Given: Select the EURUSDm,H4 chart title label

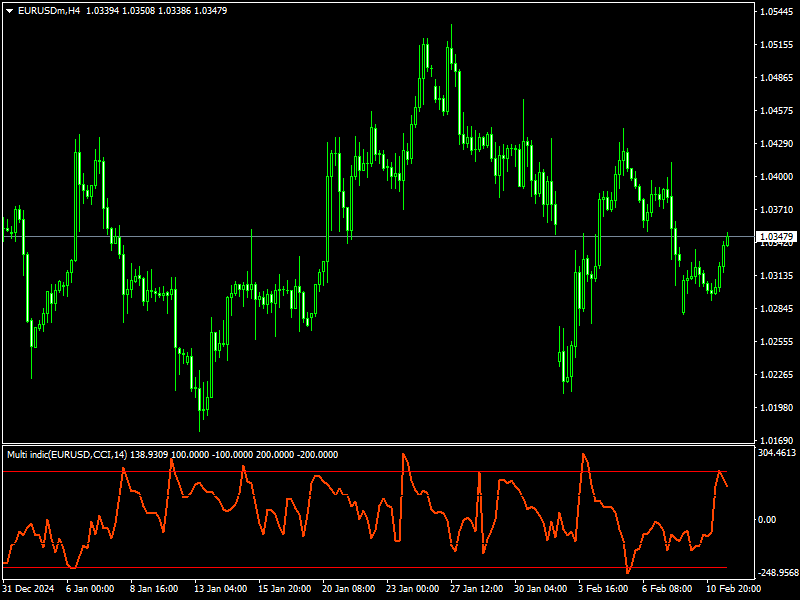Looking at the screenshot, I should [x=47, y=9].
